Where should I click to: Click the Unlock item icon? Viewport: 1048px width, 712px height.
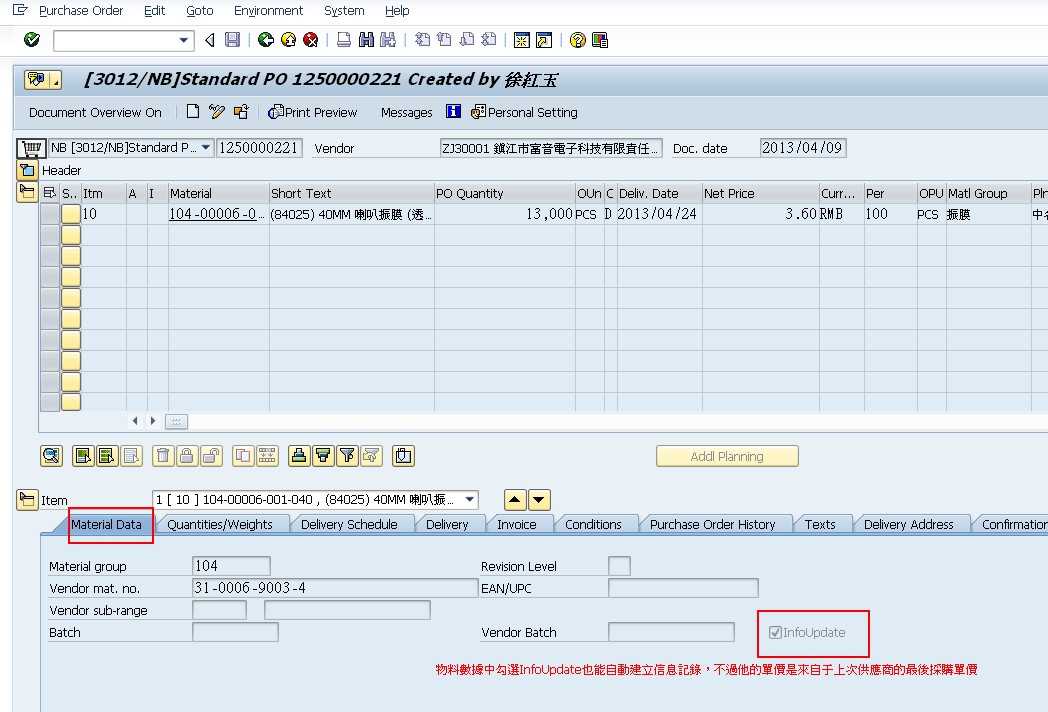[211, 456]
